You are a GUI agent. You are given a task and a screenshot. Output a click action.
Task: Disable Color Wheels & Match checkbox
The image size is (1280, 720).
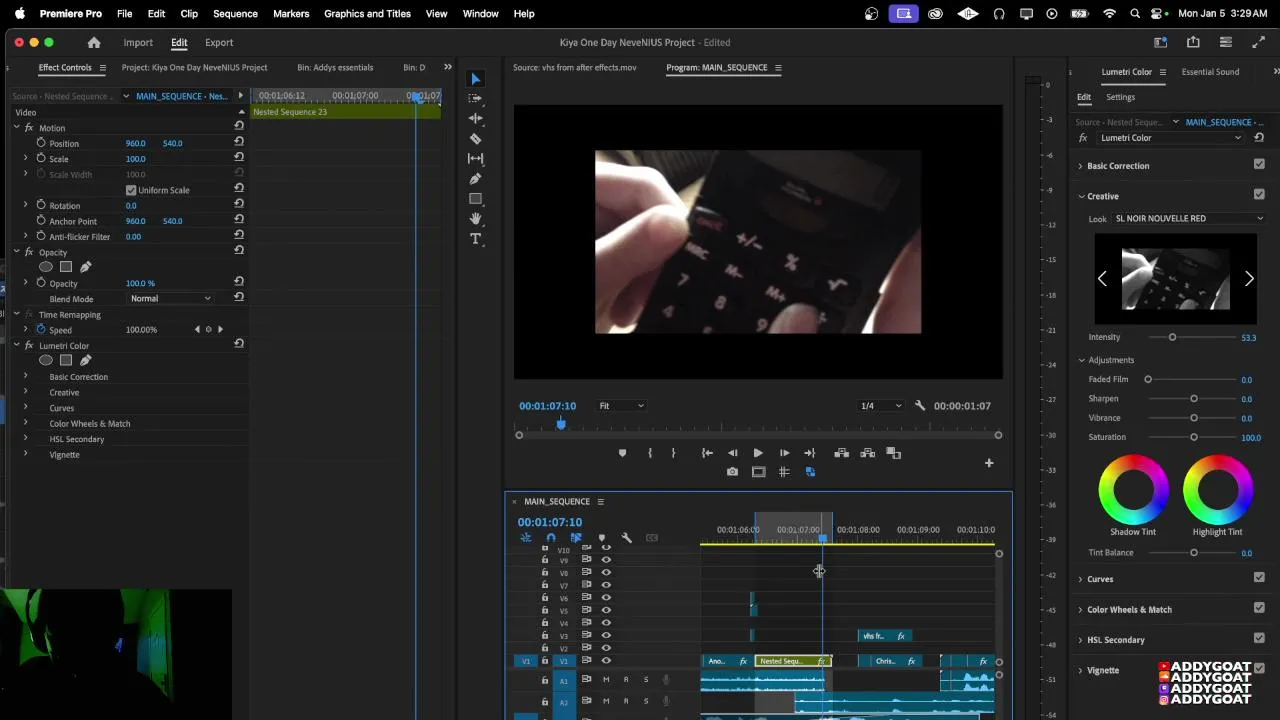pos(1259,607)
